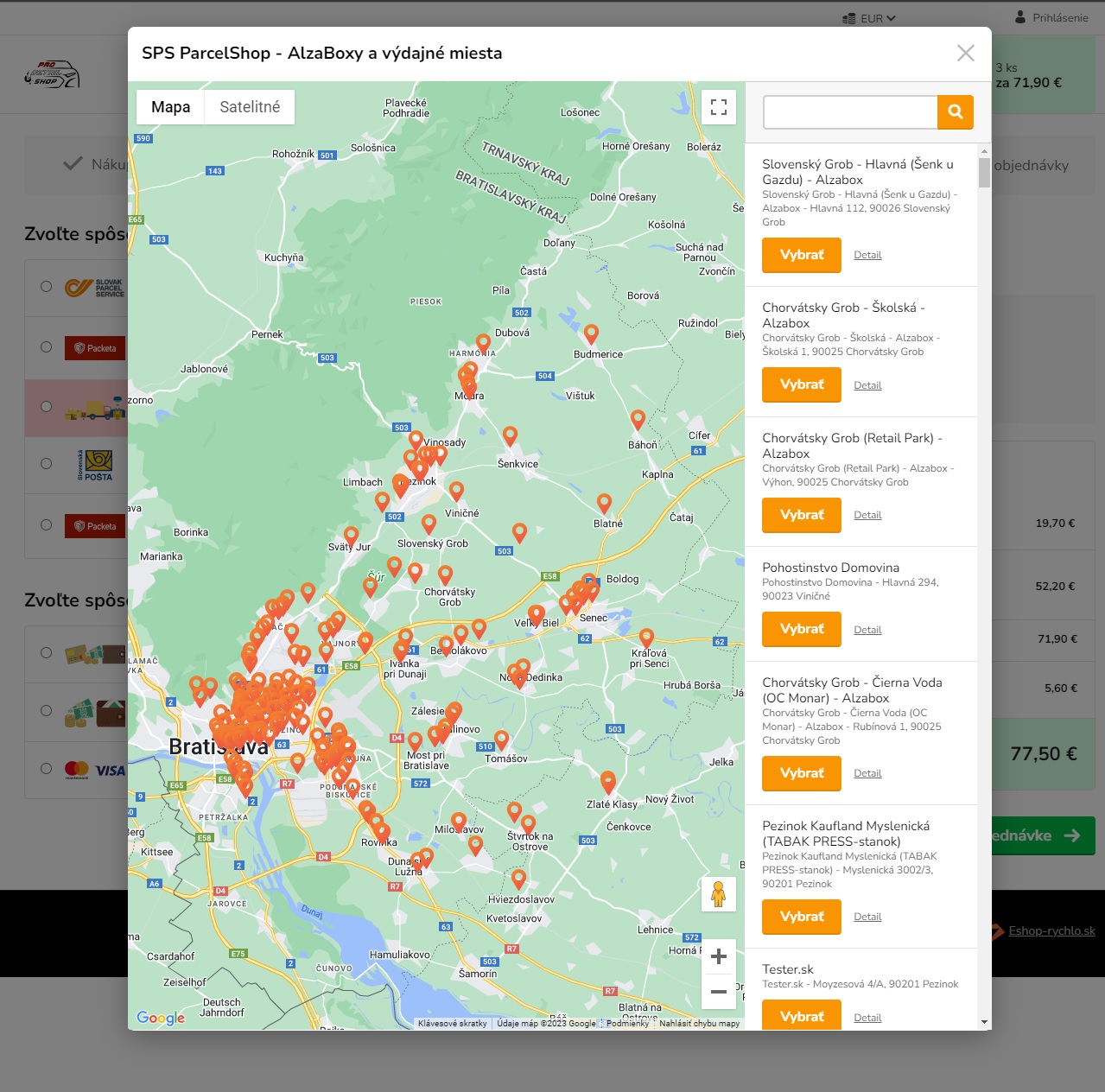This screenshot has width=1105, height=1092.
Task: Open Detail for Tester.sk
Action: 867,1018
